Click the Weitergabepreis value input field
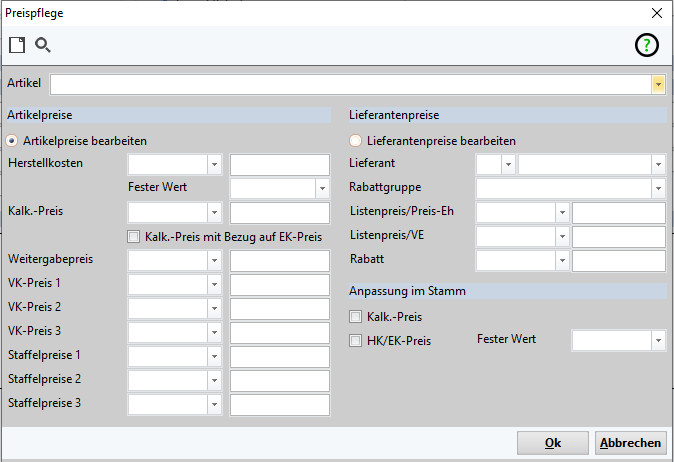Viewport: 674px width, 462px height. (x=279, y=261)
